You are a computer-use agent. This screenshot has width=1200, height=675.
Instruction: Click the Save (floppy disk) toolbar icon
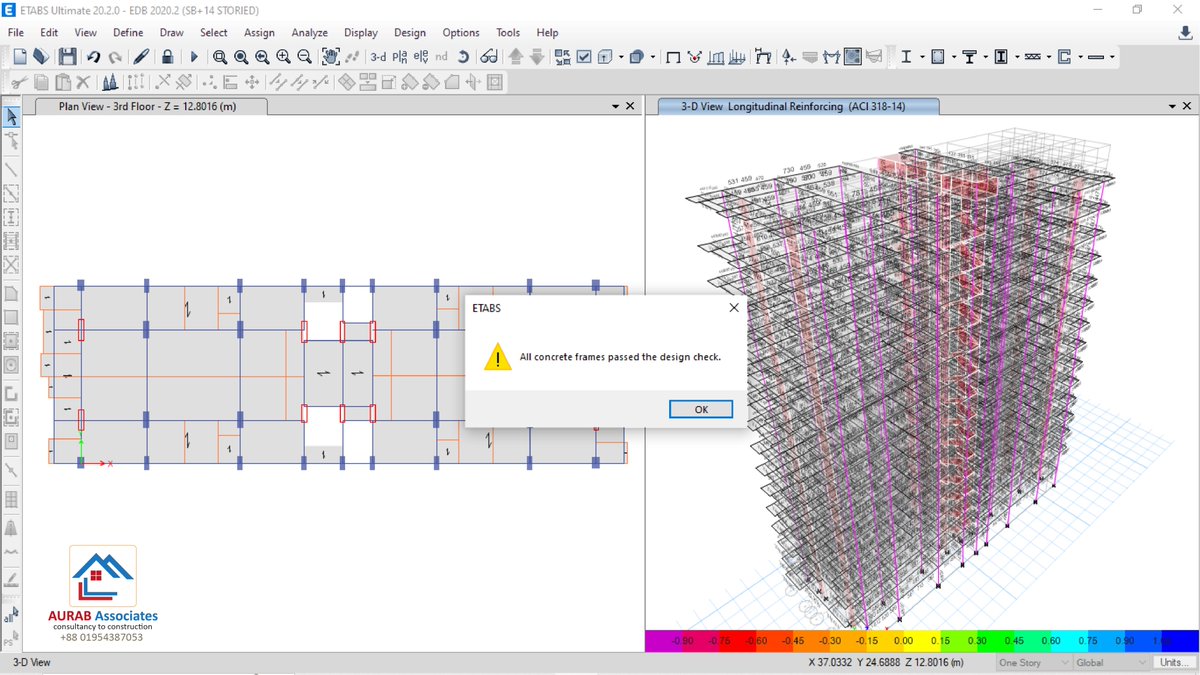tap(67, 57)
